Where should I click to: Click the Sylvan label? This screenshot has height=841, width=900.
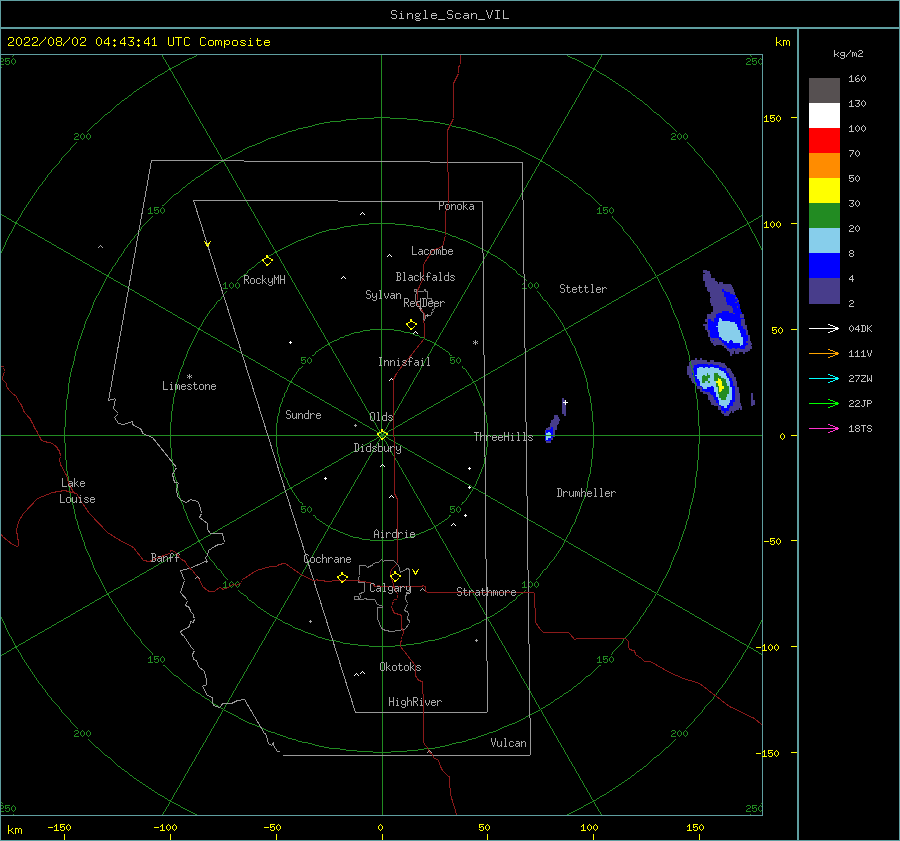tap(383, 295)
